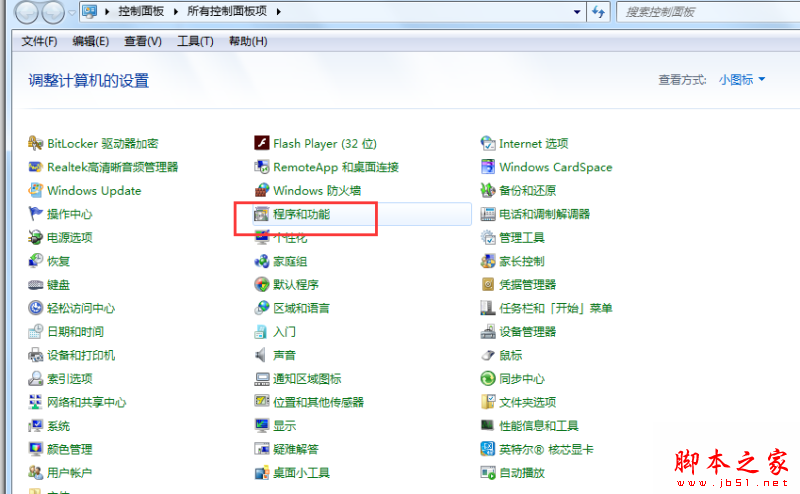This screenshot has width=800, height=494.
Task: Open the 任务栏和「开始」菜单 link
Action: (556, 308)
